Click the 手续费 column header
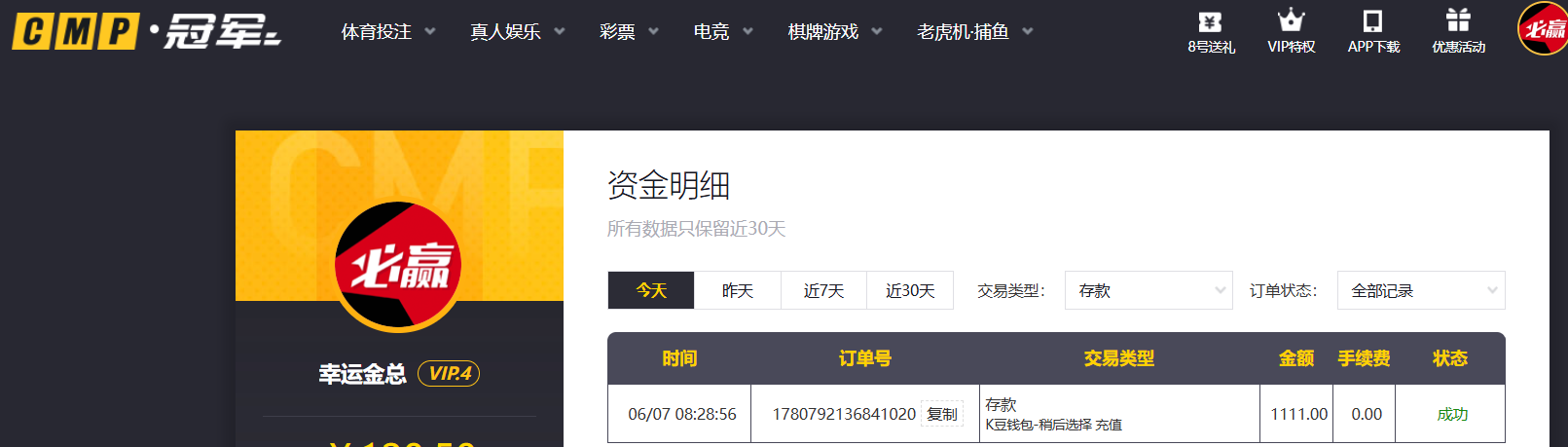Viewport: 1568px width, 447px height. click(x=1364, y=358)
